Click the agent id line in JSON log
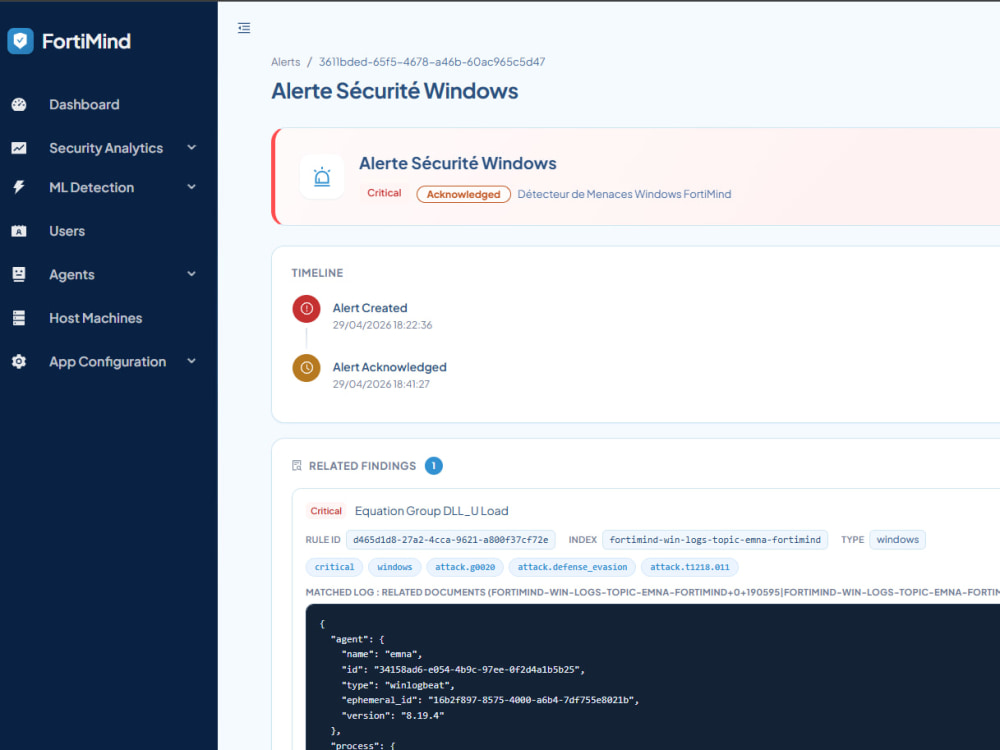1000x750 pixels. click(x=463, y=670)
